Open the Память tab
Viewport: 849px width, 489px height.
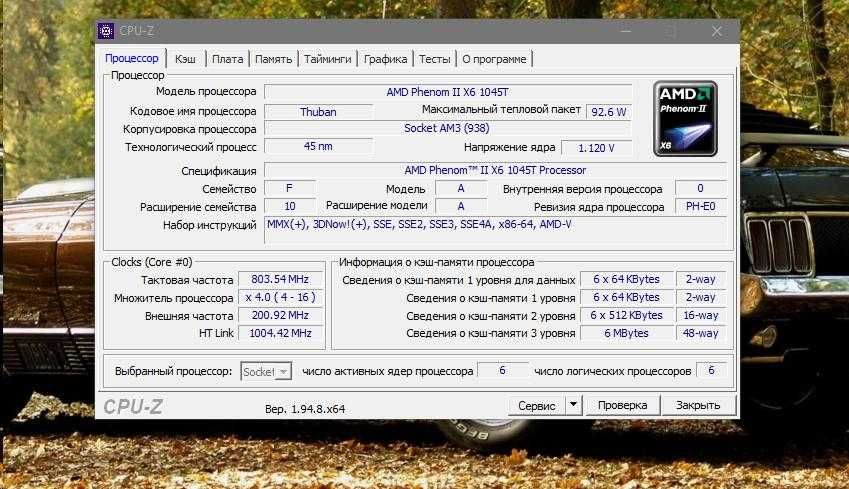tap(273, 59)
